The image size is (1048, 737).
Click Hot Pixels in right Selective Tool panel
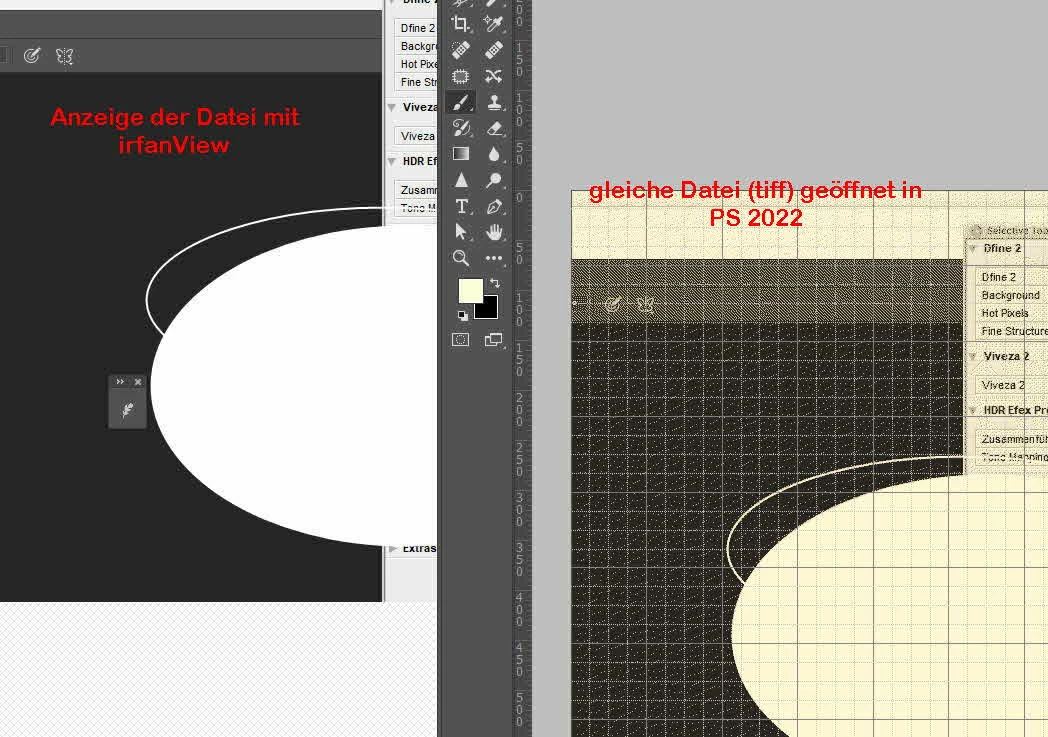click(x=1011, y=313)
